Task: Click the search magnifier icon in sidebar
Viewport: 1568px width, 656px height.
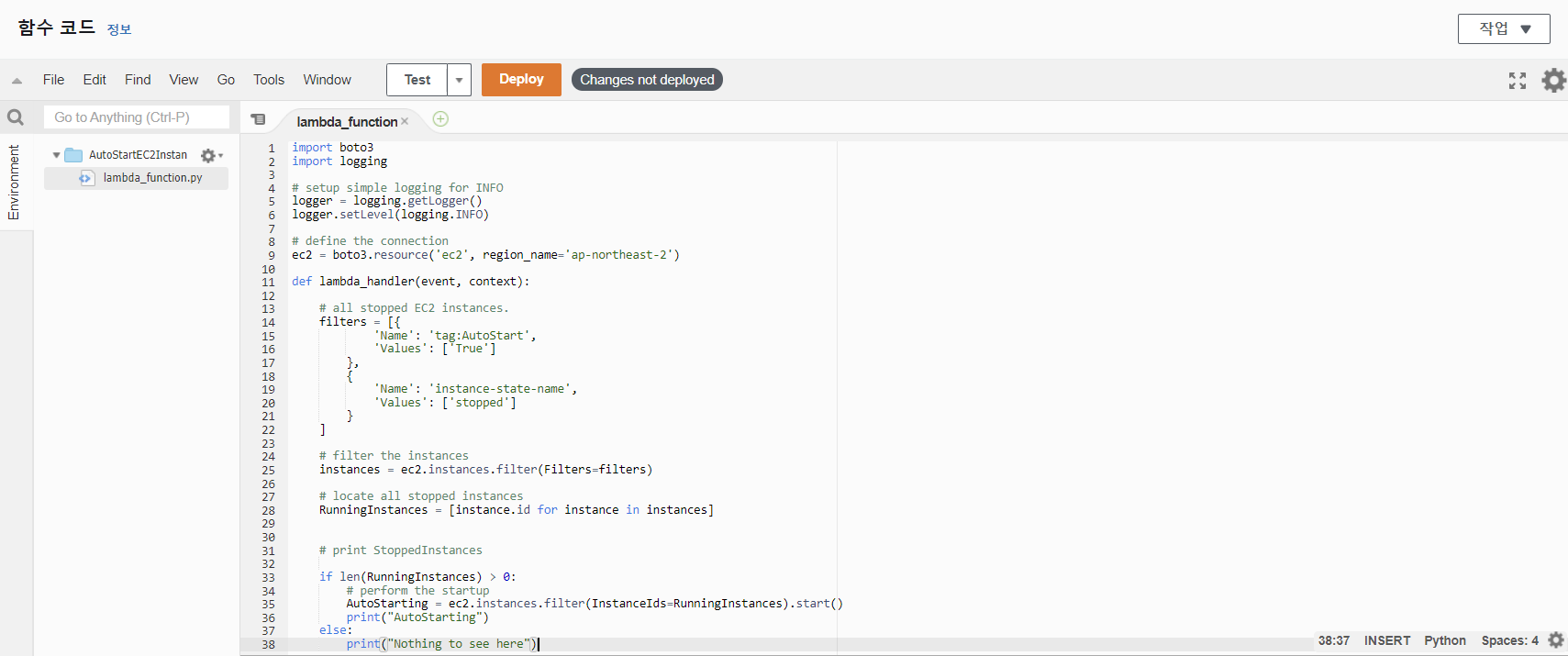Action: coord(16,117)
